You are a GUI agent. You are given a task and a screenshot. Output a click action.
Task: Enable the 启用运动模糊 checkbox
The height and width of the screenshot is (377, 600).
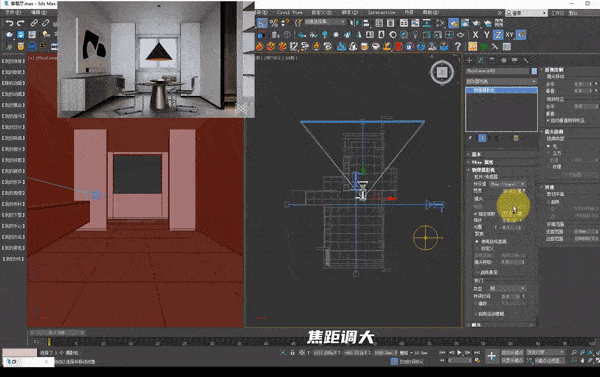coord(476,314)
